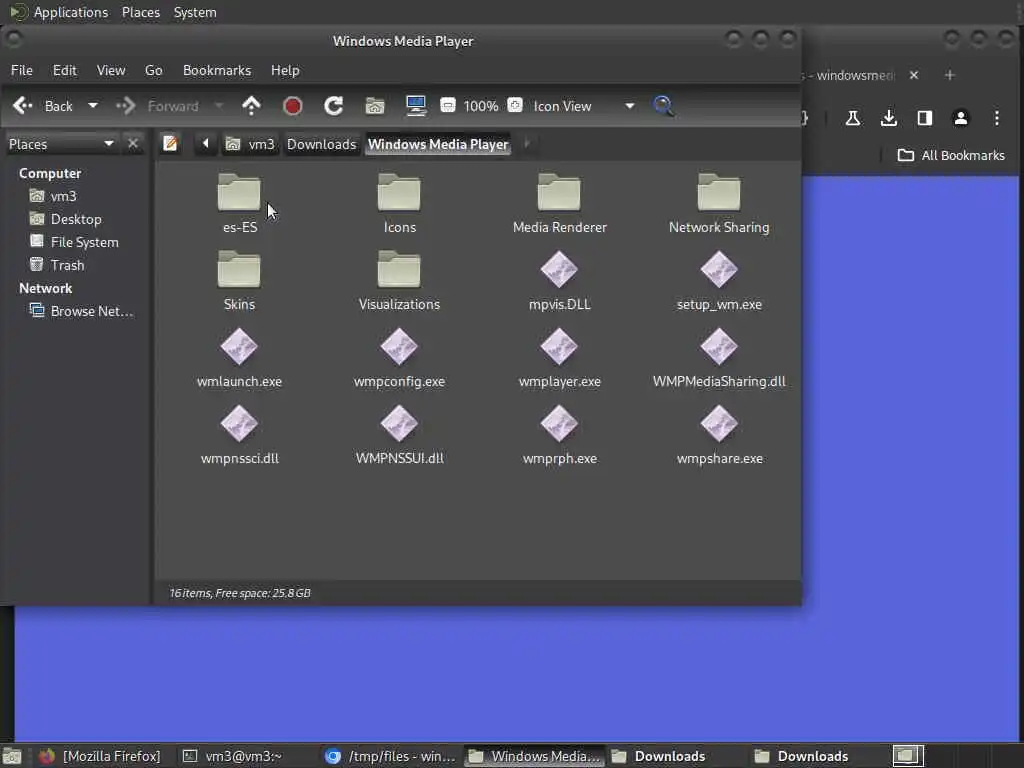Reset zoom via 100% label

coord(481,106)
